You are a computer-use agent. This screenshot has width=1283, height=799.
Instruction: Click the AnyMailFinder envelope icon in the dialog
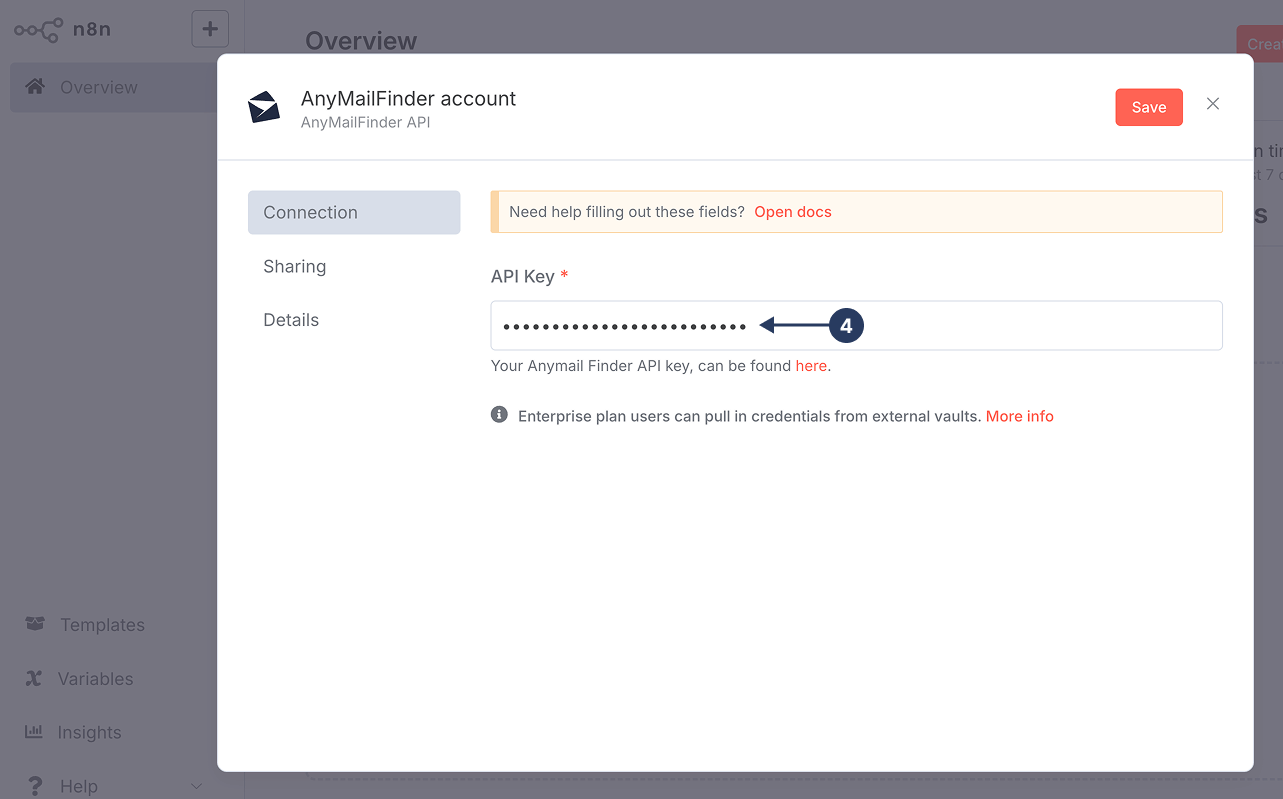coord(264,106)
